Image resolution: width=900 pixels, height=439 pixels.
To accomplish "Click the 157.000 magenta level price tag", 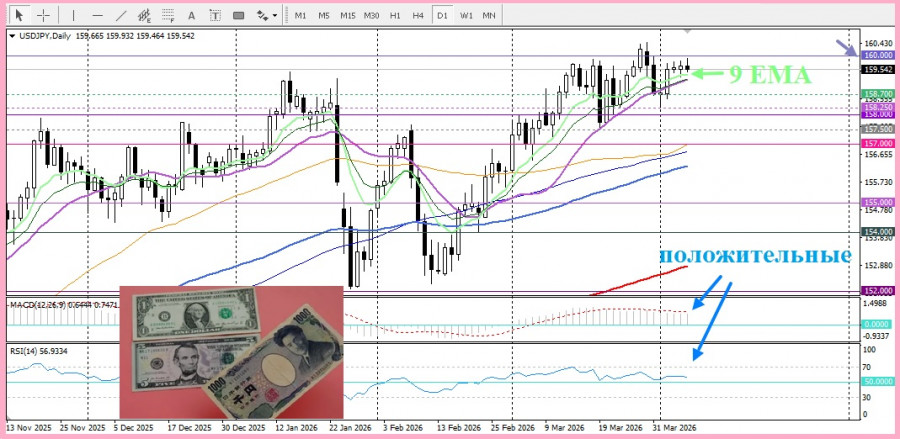I will click(x=877, y=143).
